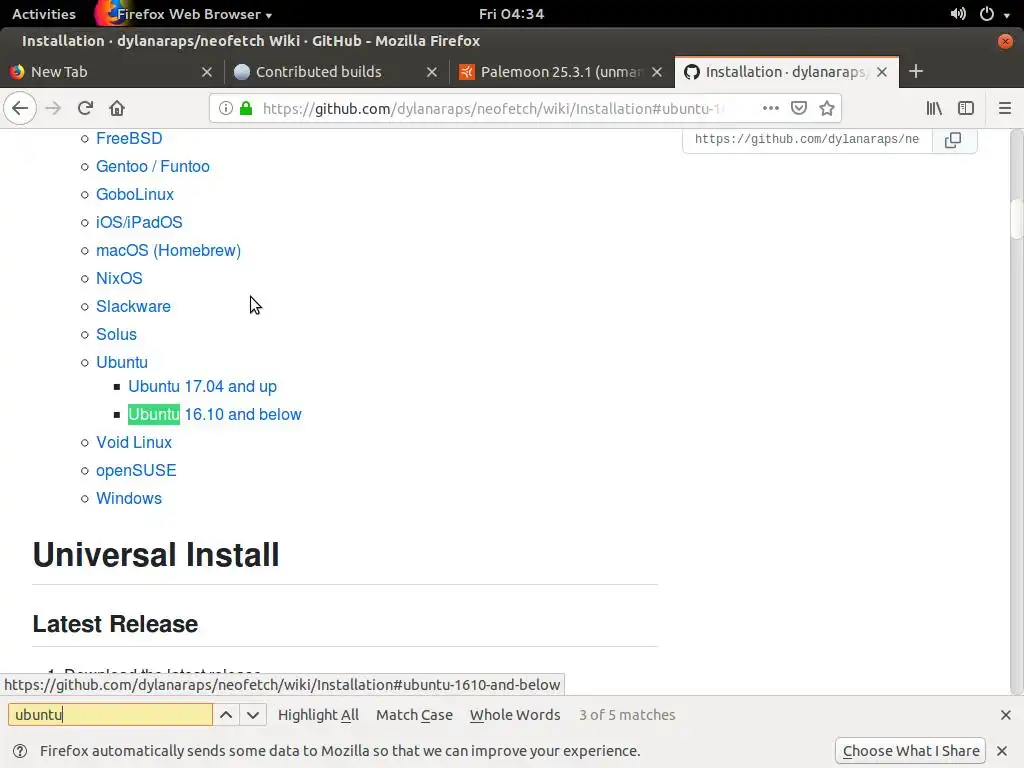Open page actions three-dot menu
Image resolution: width=1024 pixels, height=768 pixels.
(x=771, y=108)
